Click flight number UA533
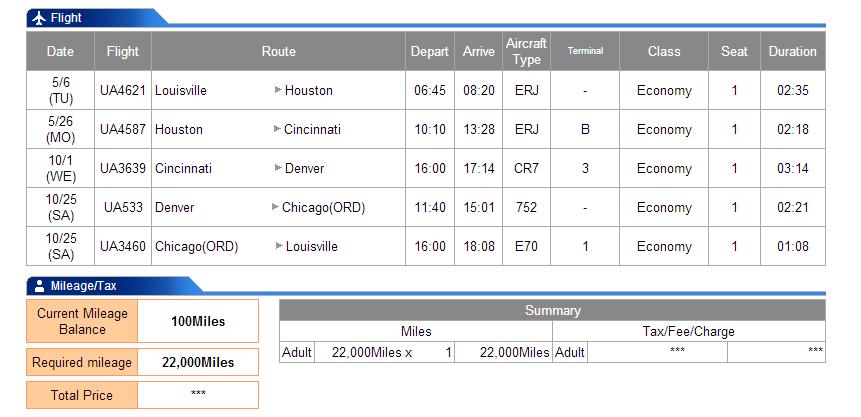This screenshot has width=861, height=417. (123, 207)
